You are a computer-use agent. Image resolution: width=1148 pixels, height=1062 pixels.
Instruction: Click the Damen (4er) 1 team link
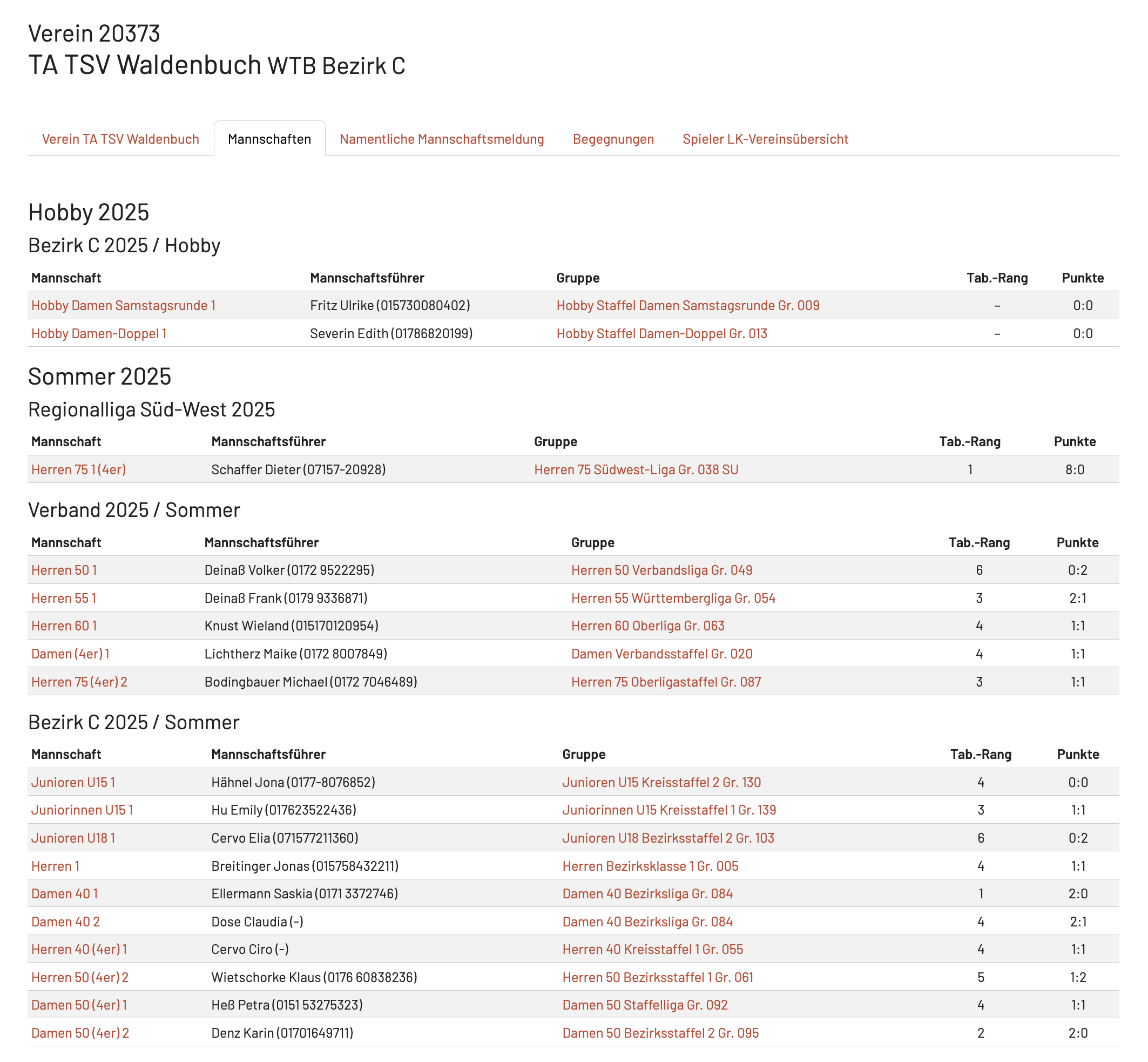[70, 654]
